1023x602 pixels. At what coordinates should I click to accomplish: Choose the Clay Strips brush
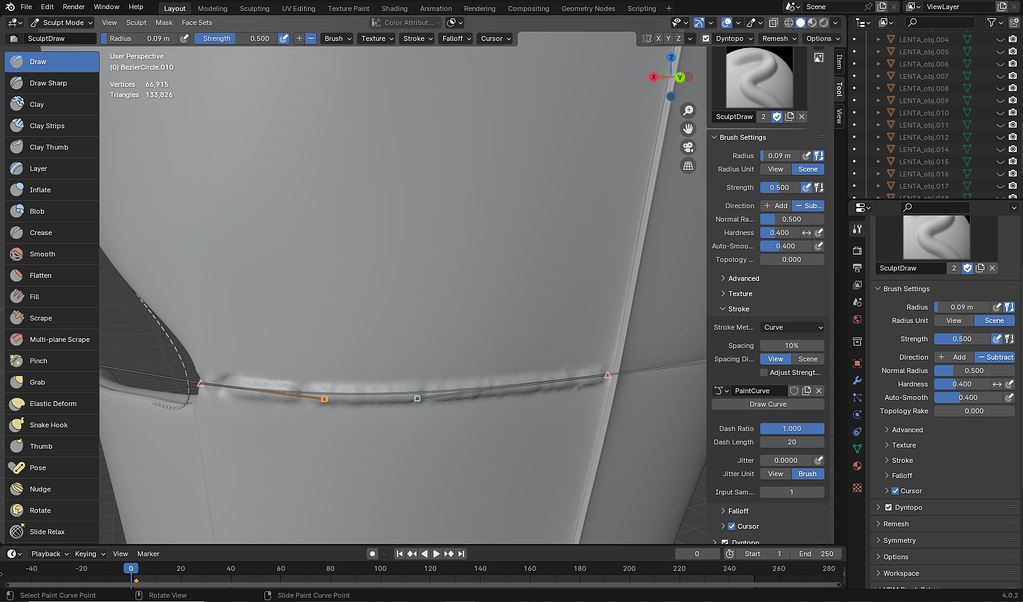coord(52,126)
